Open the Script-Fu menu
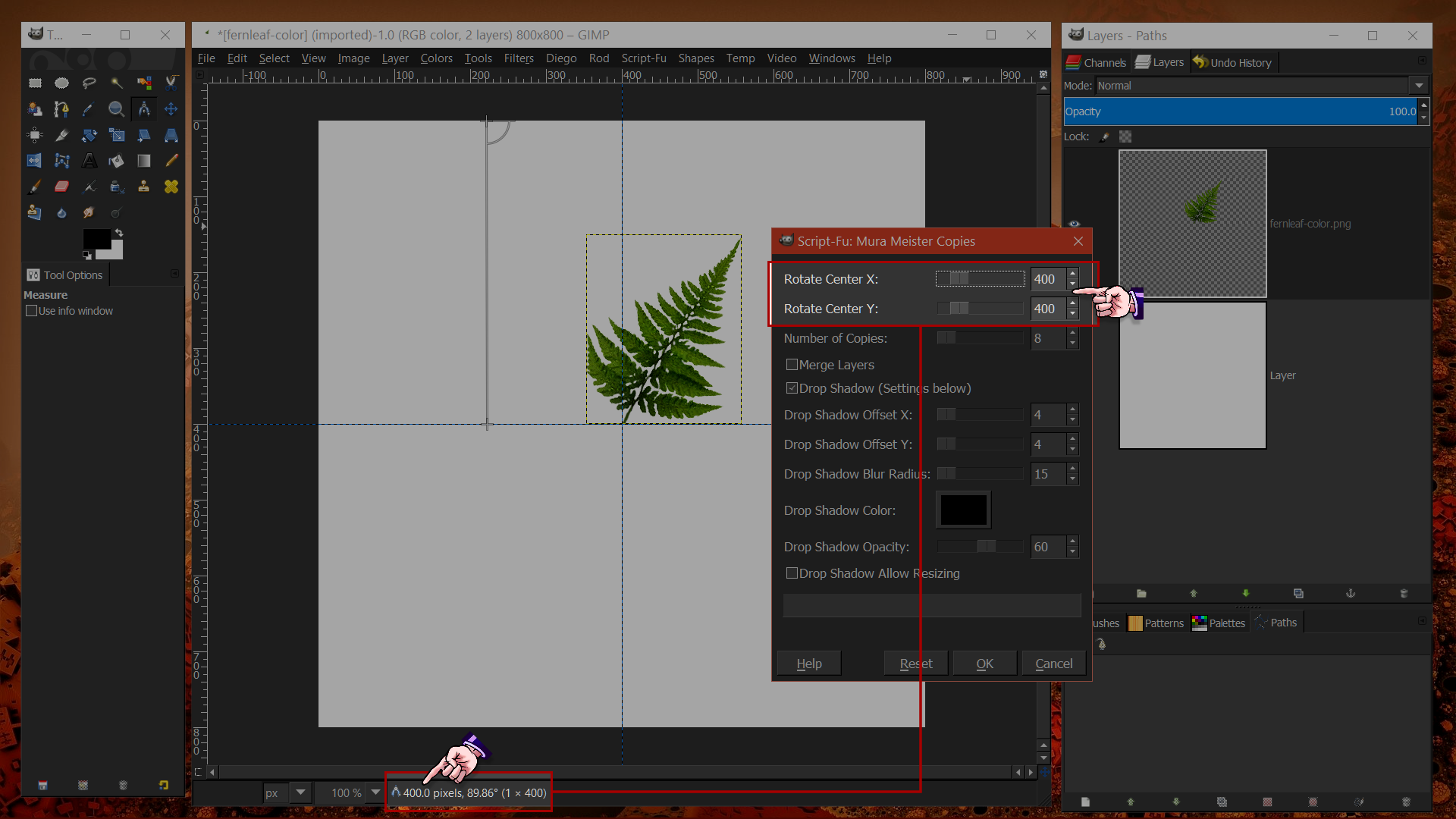The image size is (1456, 819). [x=643, y=58]
